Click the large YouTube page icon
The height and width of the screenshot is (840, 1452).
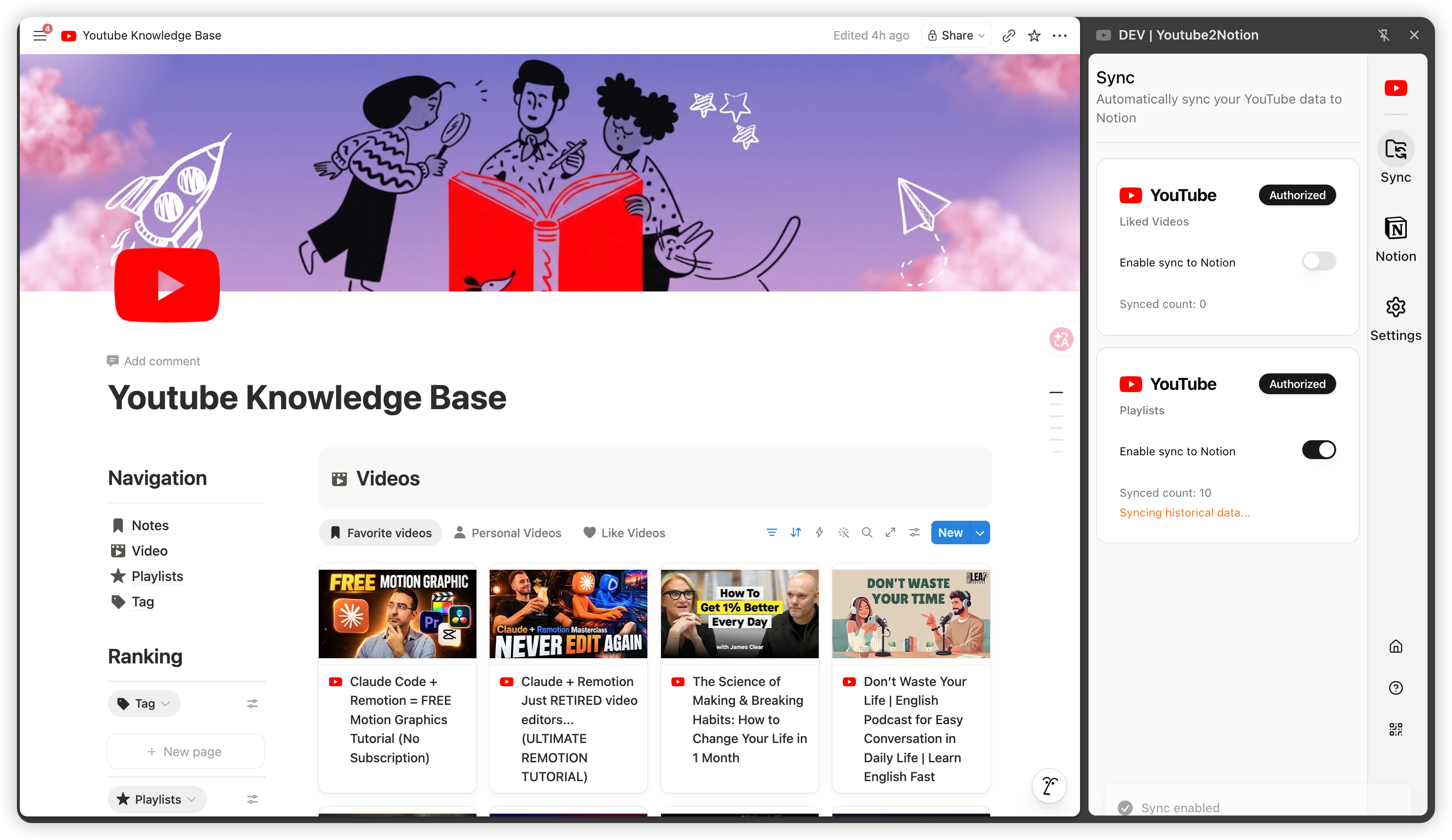point(167,285)
